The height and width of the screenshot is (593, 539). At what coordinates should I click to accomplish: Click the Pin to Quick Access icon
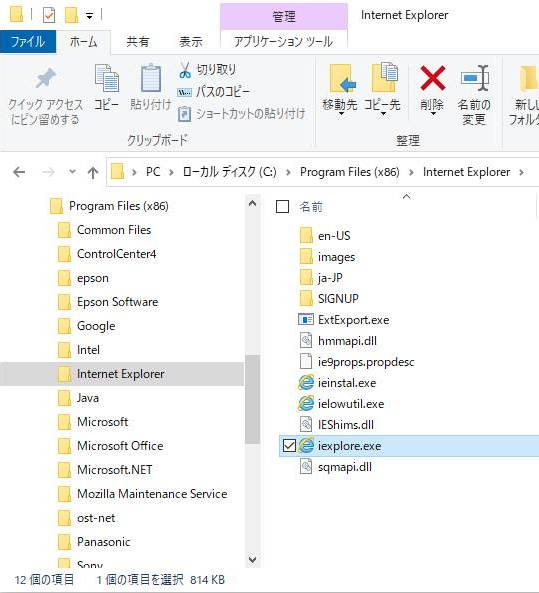(45, 79)
